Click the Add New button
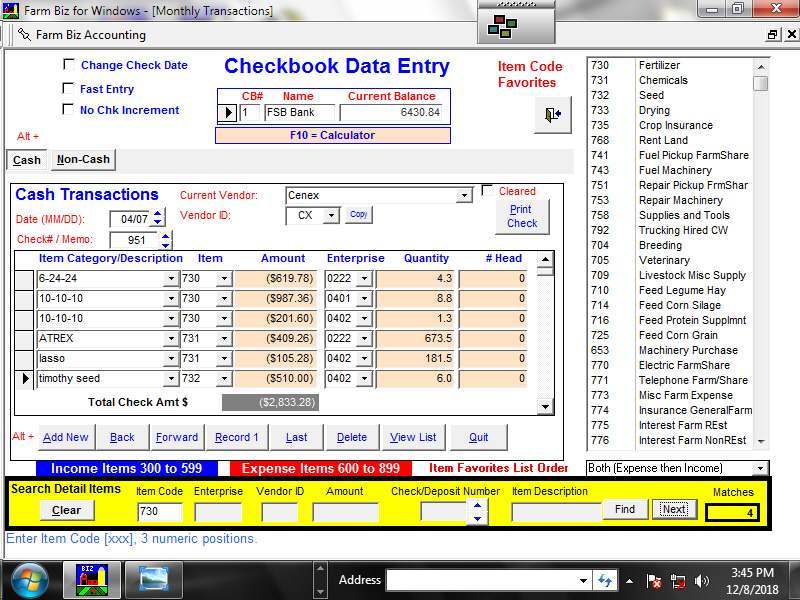The height and width of the screenshot is (600, 800). (65, 437)
